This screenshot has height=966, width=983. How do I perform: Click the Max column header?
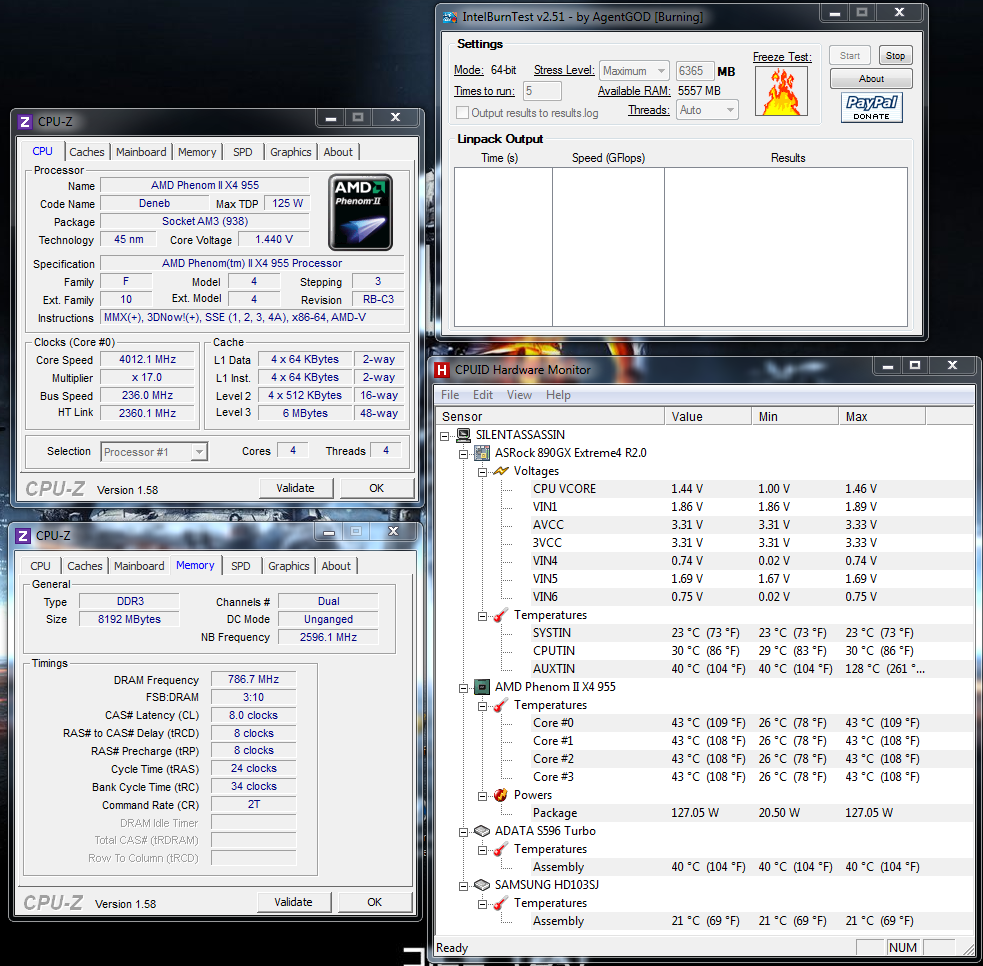click(x=882, y=416)
